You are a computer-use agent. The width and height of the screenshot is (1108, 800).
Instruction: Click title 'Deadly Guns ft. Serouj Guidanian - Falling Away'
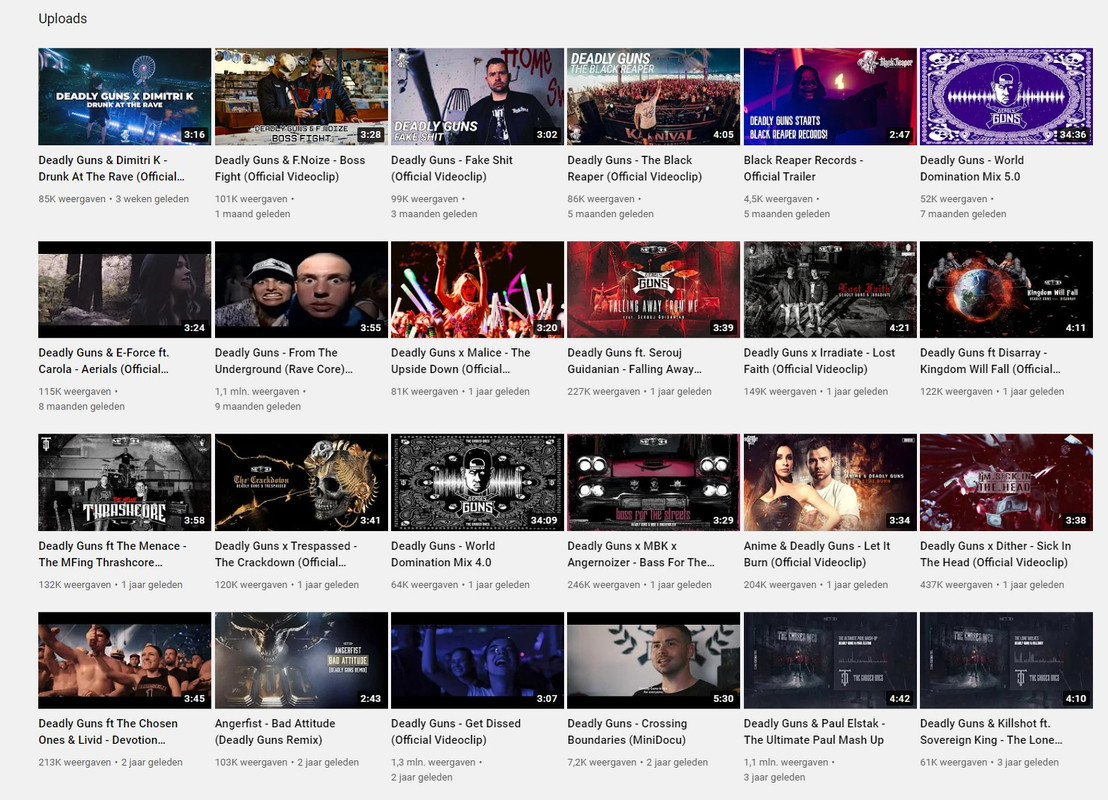pos(635,360)
